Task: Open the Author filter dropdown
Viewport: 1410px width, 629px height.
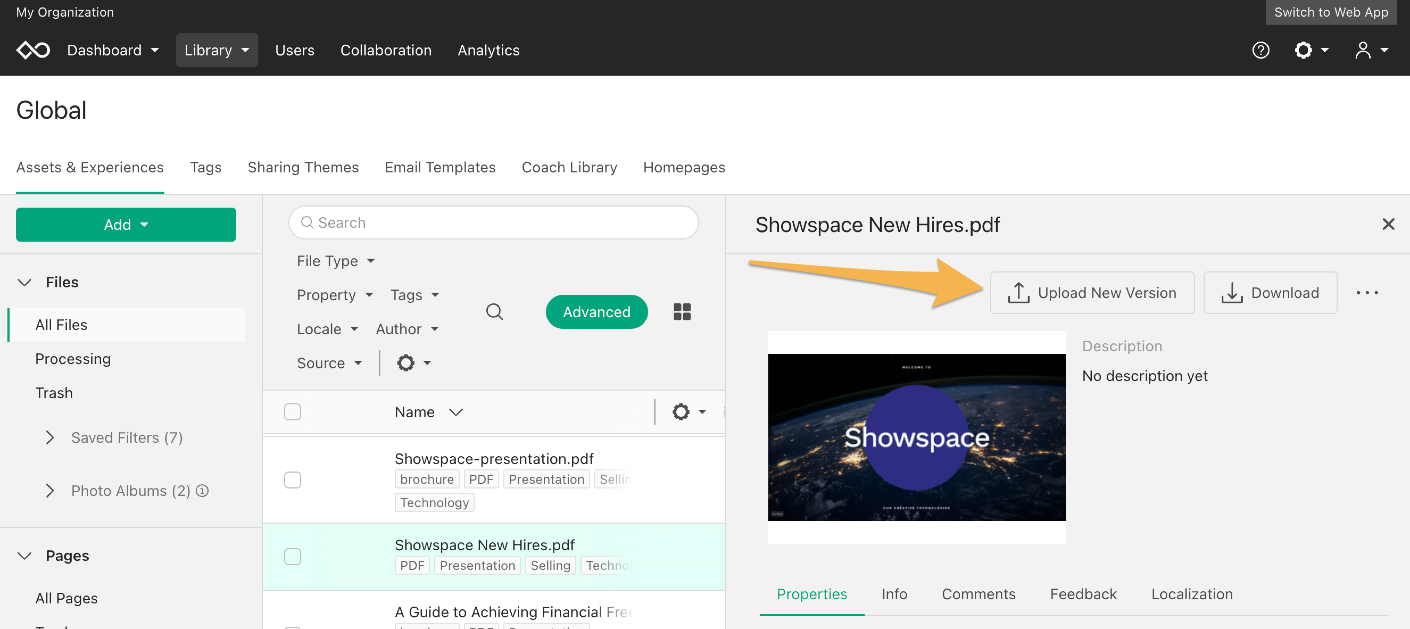Action: (x=407, y=329)
